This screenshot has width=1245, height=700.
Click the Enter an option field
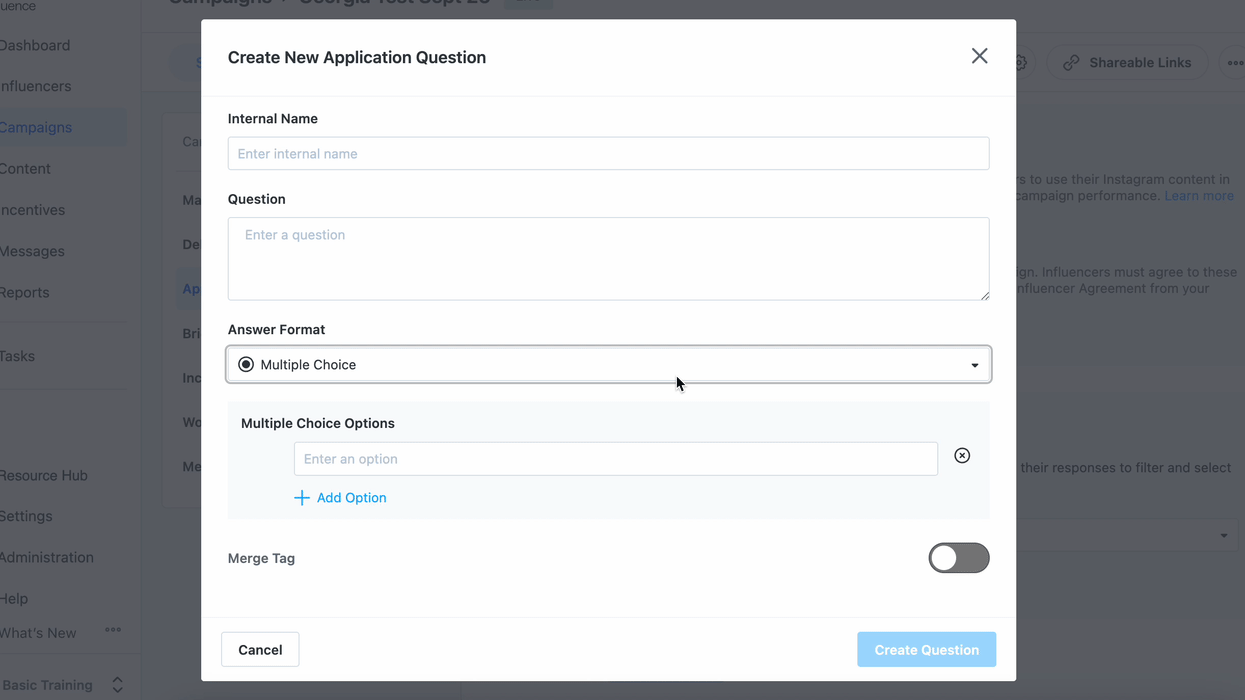(x=615, y=459)
